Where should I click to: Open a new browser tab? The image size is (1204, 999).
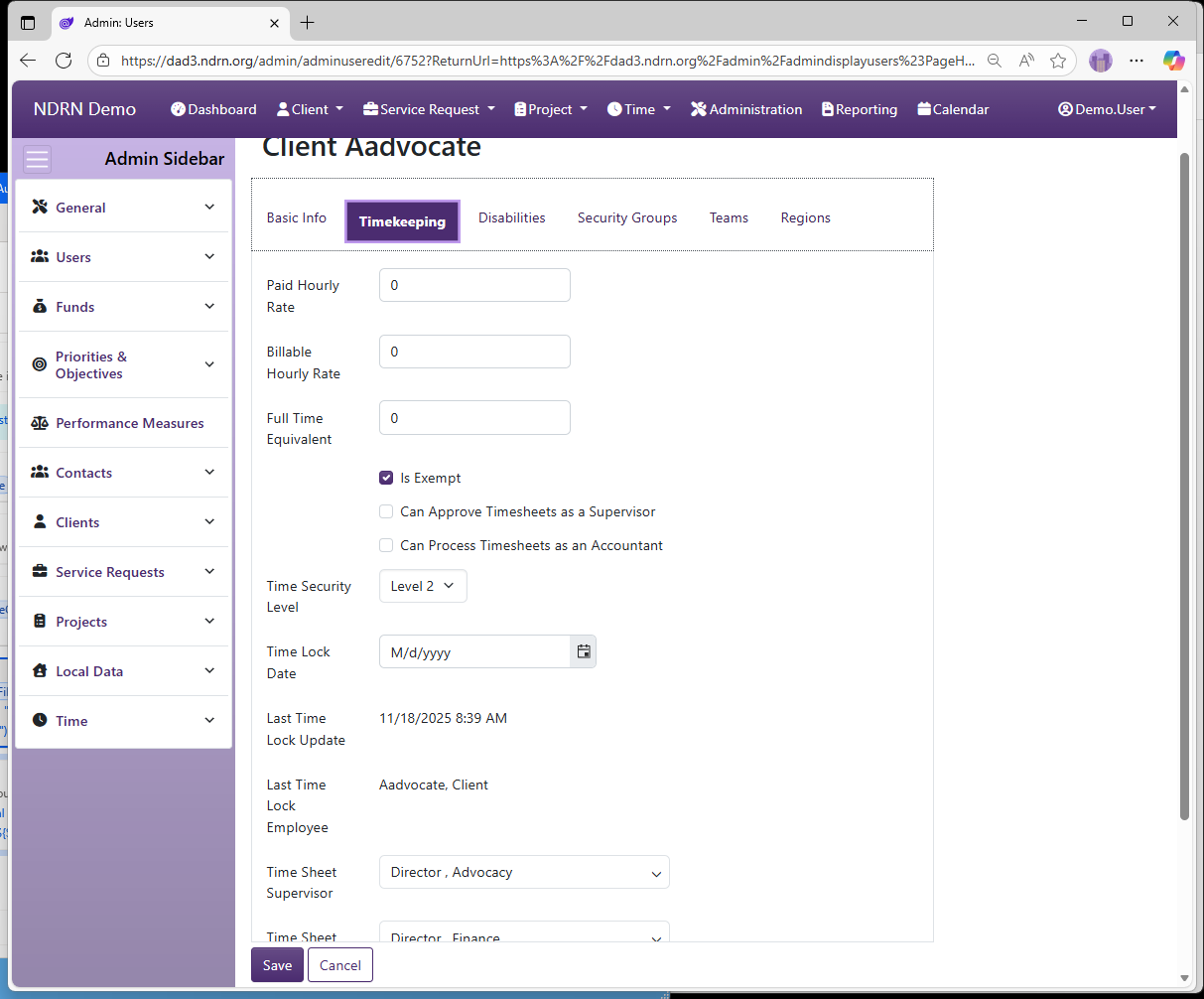point(308,22)
